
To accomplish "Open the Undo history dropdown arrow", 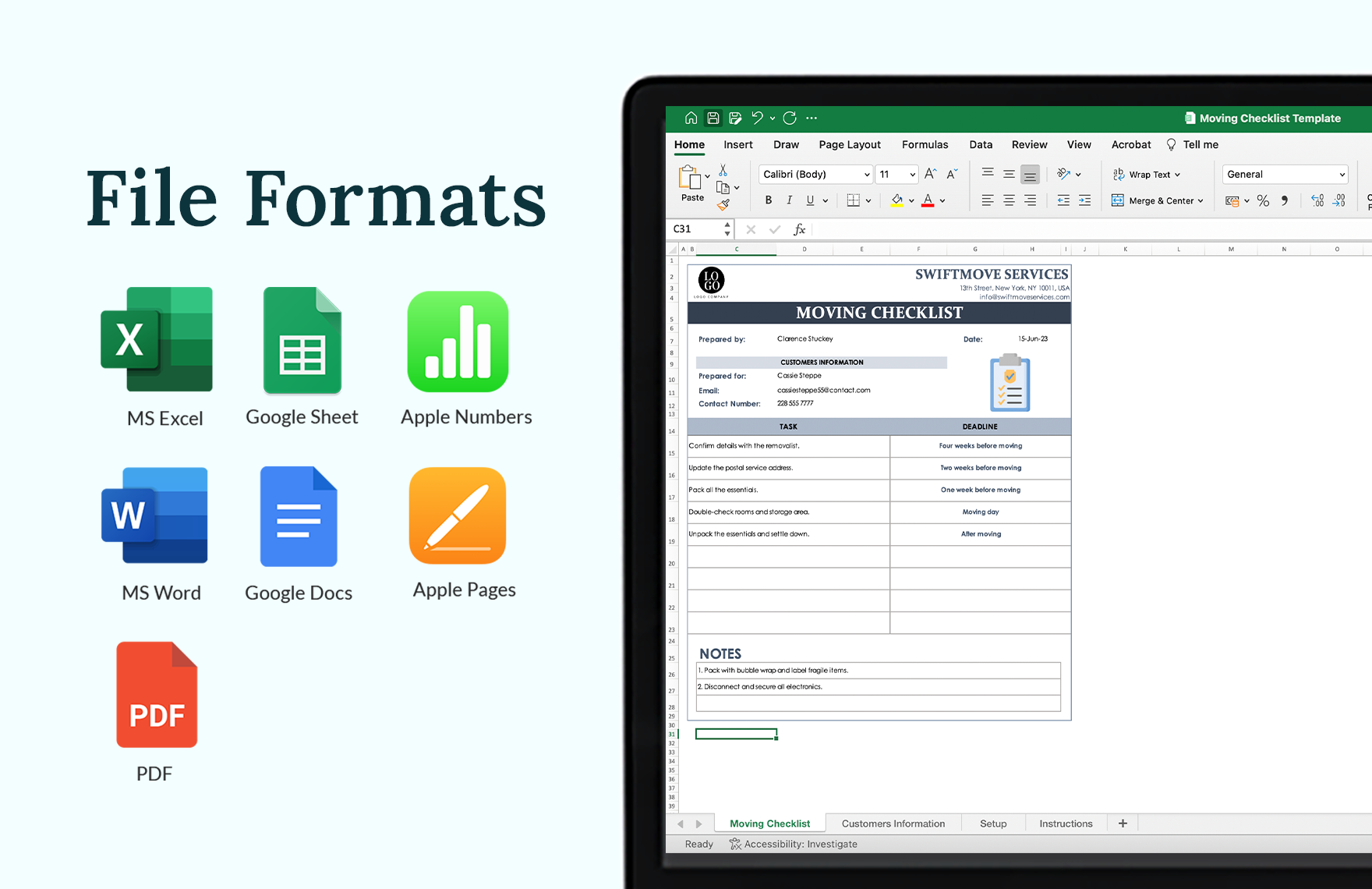I will 773,119.
